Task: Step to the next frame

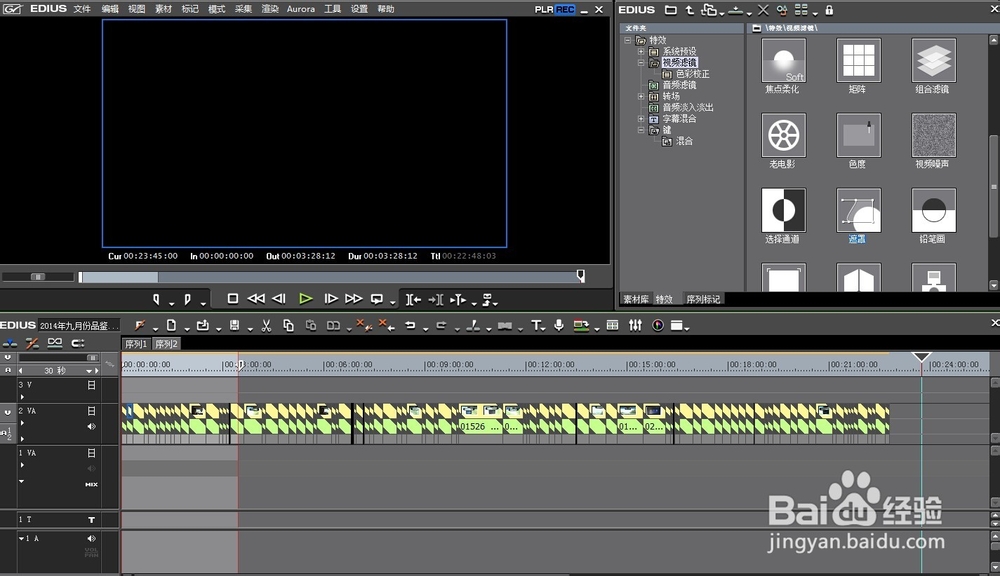Action: coord(330,299)
